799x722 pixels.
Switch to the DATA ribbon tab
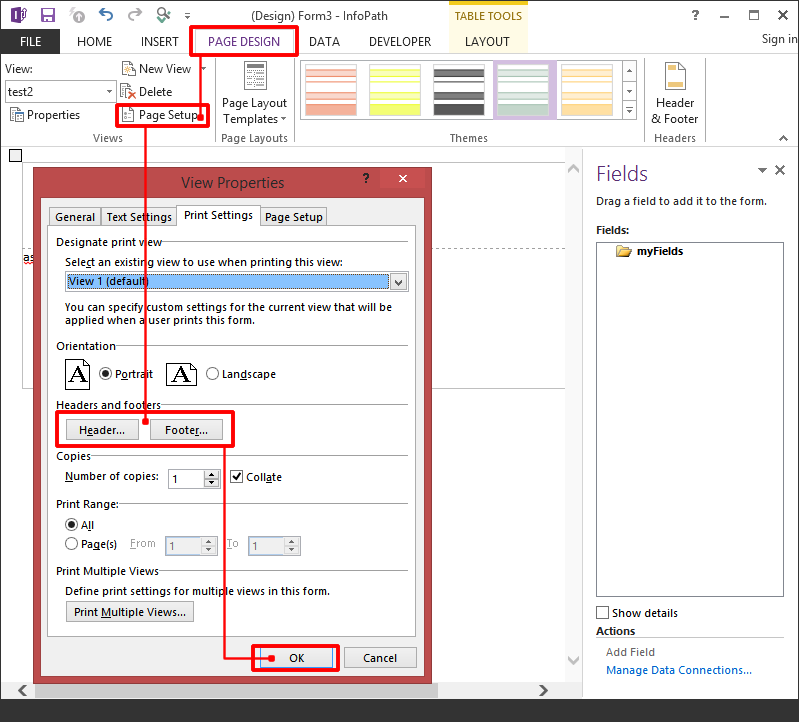325,42
